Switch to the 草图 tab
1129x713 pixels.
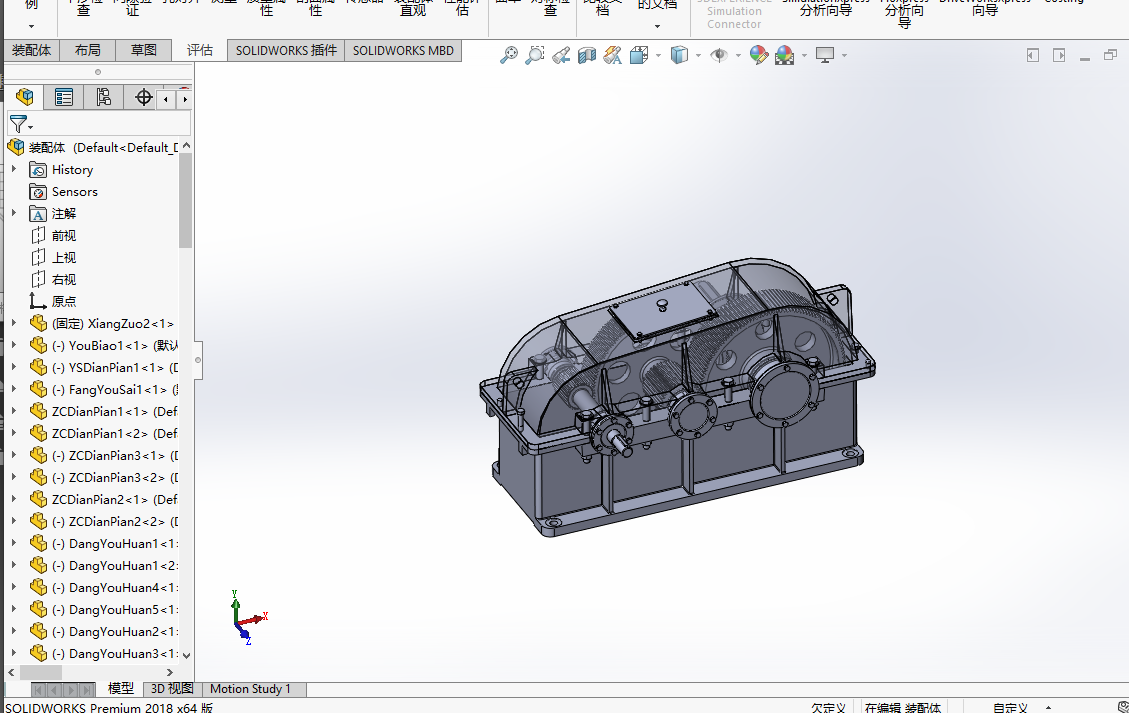143,50
